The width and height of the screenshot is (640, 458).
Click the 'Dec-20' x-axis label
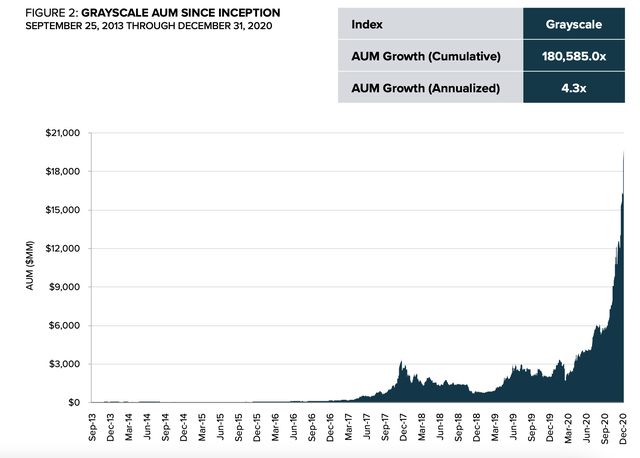(x=623, y=427)
